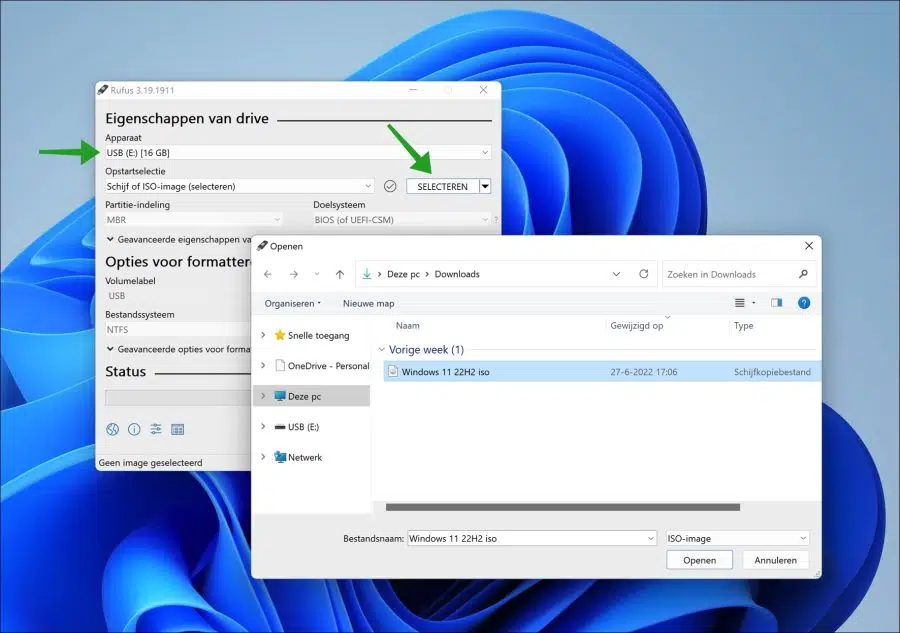Open Rufus info about icon
The height and width of the screenshot is (633, 900).
(x=134, y=429)
